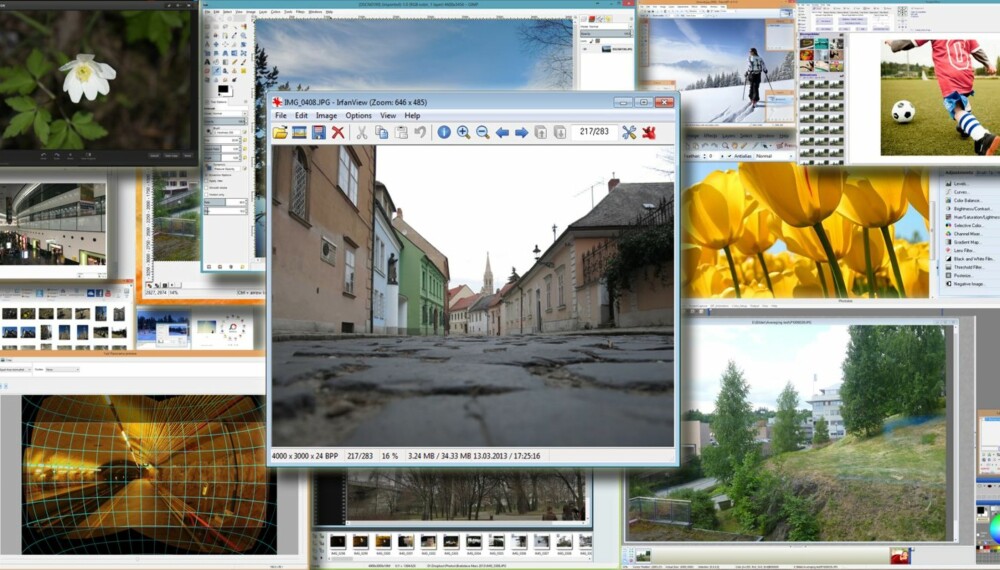
Task: Open the None dropdown in panorama window
Action: pos(62,369)
